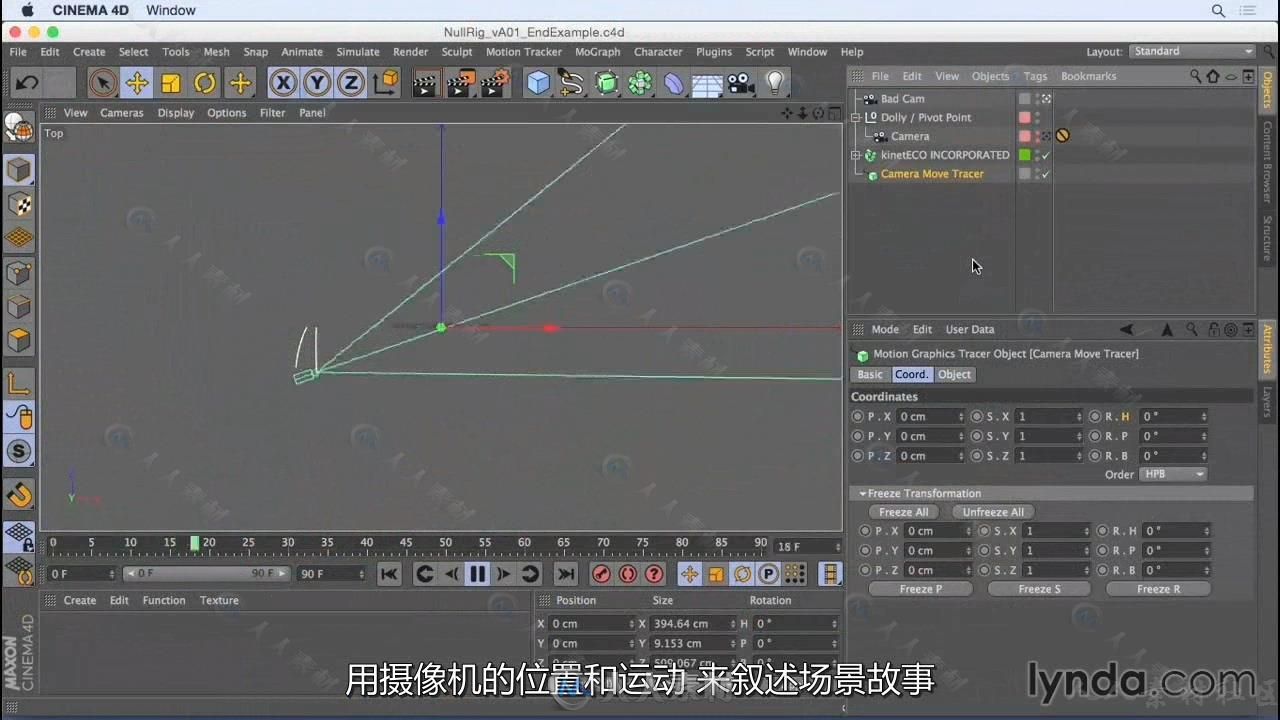Toggle Autokeying red button
This screenshot has width=1280, height=720.
(x=627, y=574)
